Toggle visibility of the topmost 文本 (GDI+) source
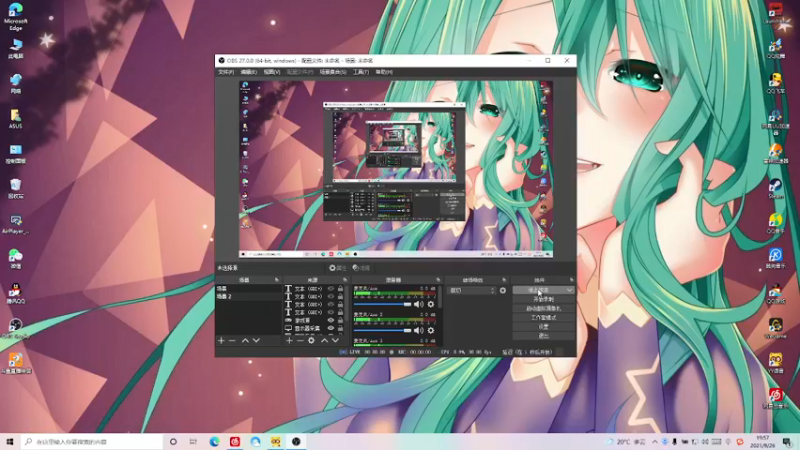Screen dimensions: 800x450 coord(331,289)
